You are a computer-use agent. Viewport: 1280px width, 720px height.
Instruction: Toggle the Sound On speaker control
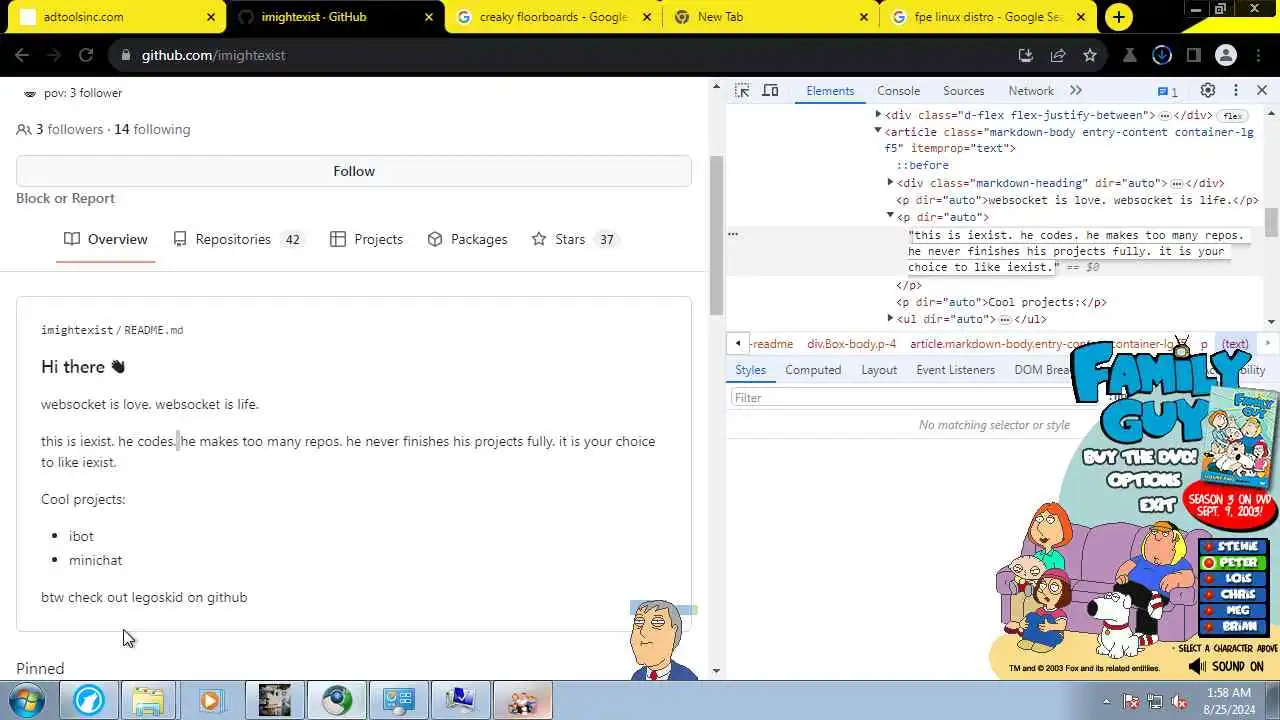tap(1226, 666)
